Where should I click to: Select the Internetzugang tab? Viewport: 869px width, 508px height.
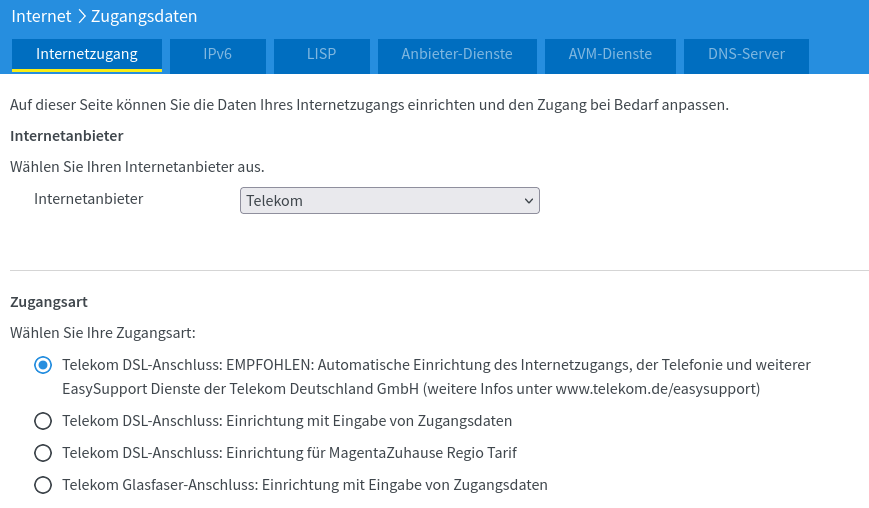tap(86, 54)
